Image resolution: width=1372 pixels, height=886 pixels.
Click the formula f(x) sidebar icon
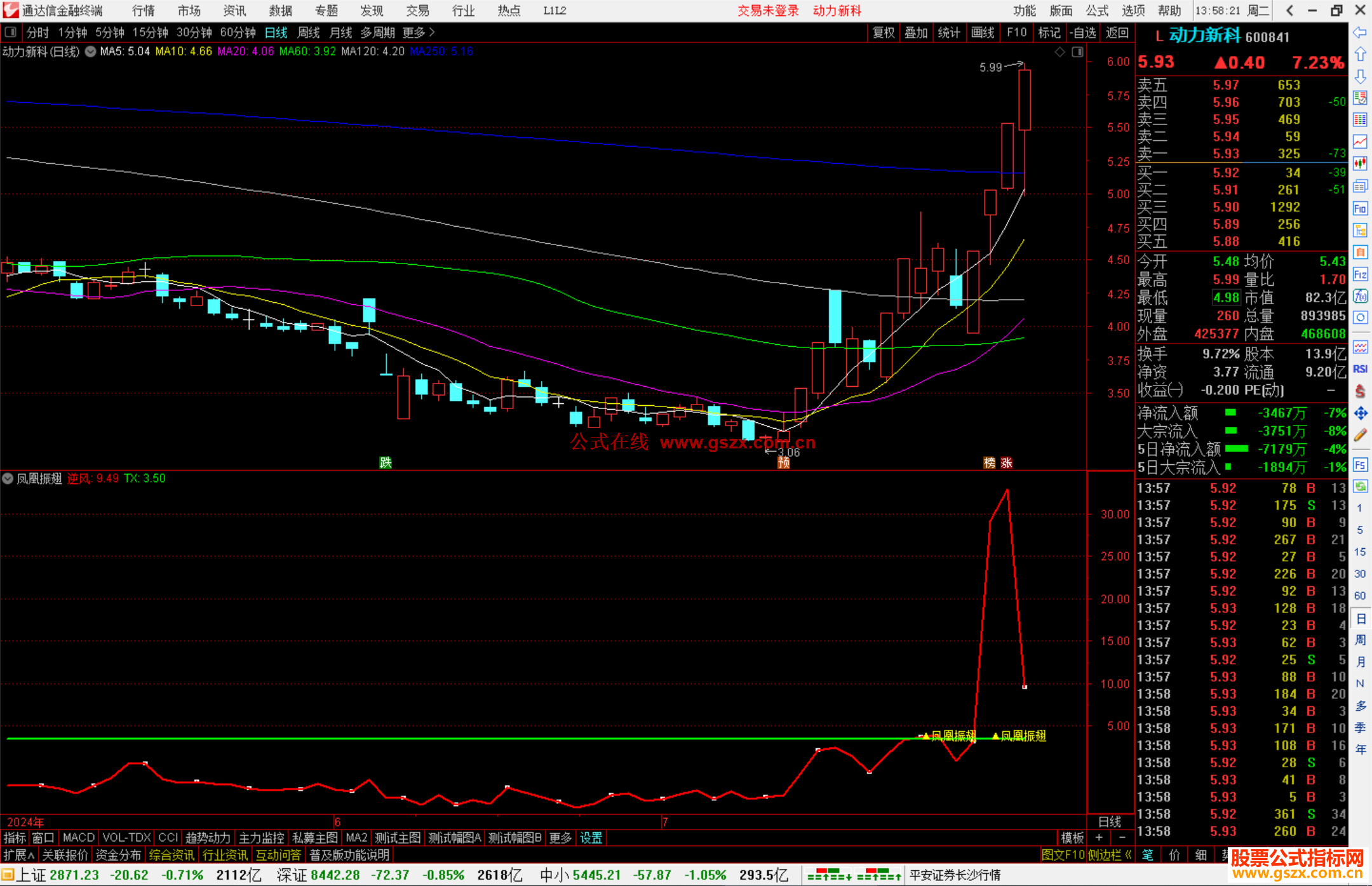1360,296
